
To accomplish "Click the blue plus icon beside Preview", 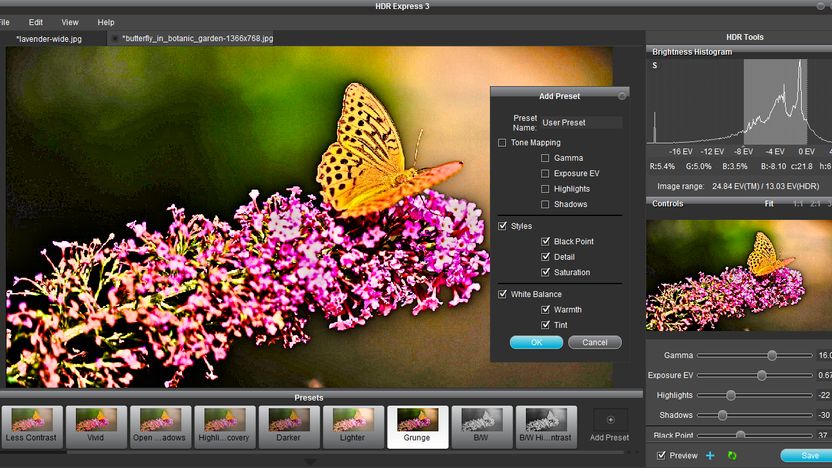I will [710, 455].
